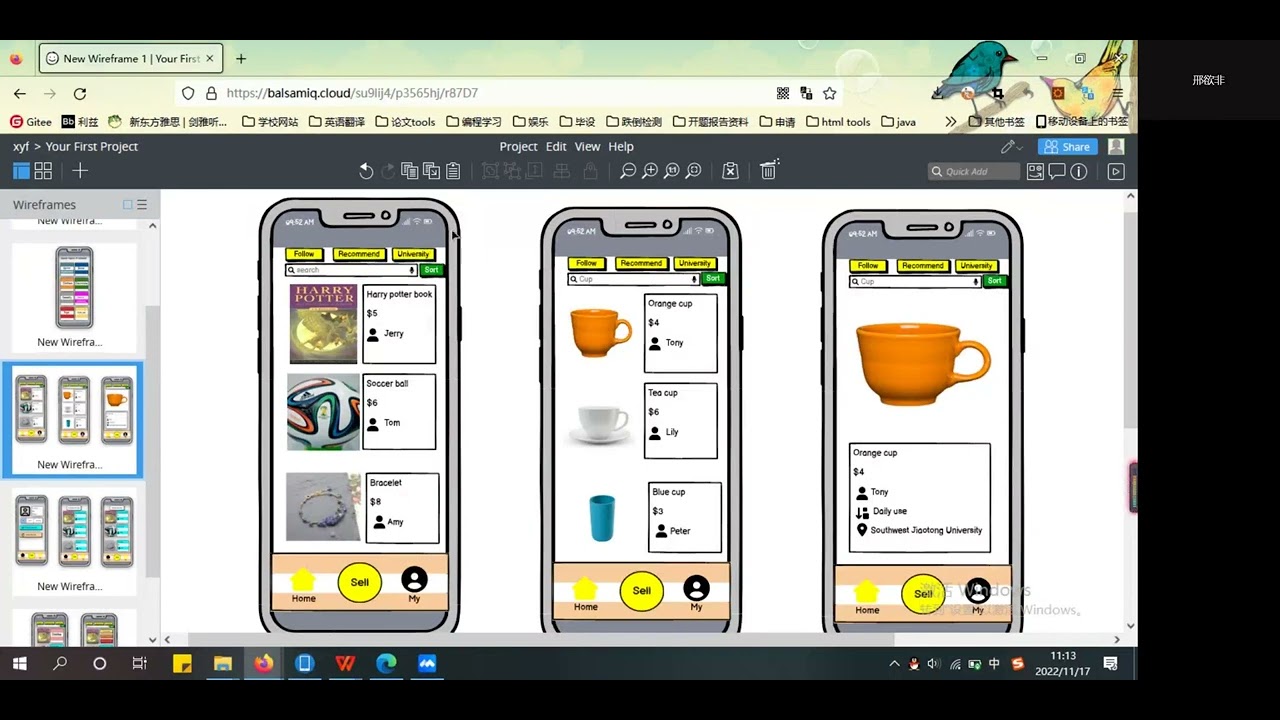Click the Quick Add search field
The width and height of the screenshot is (1280, 720).
(974, 172)
